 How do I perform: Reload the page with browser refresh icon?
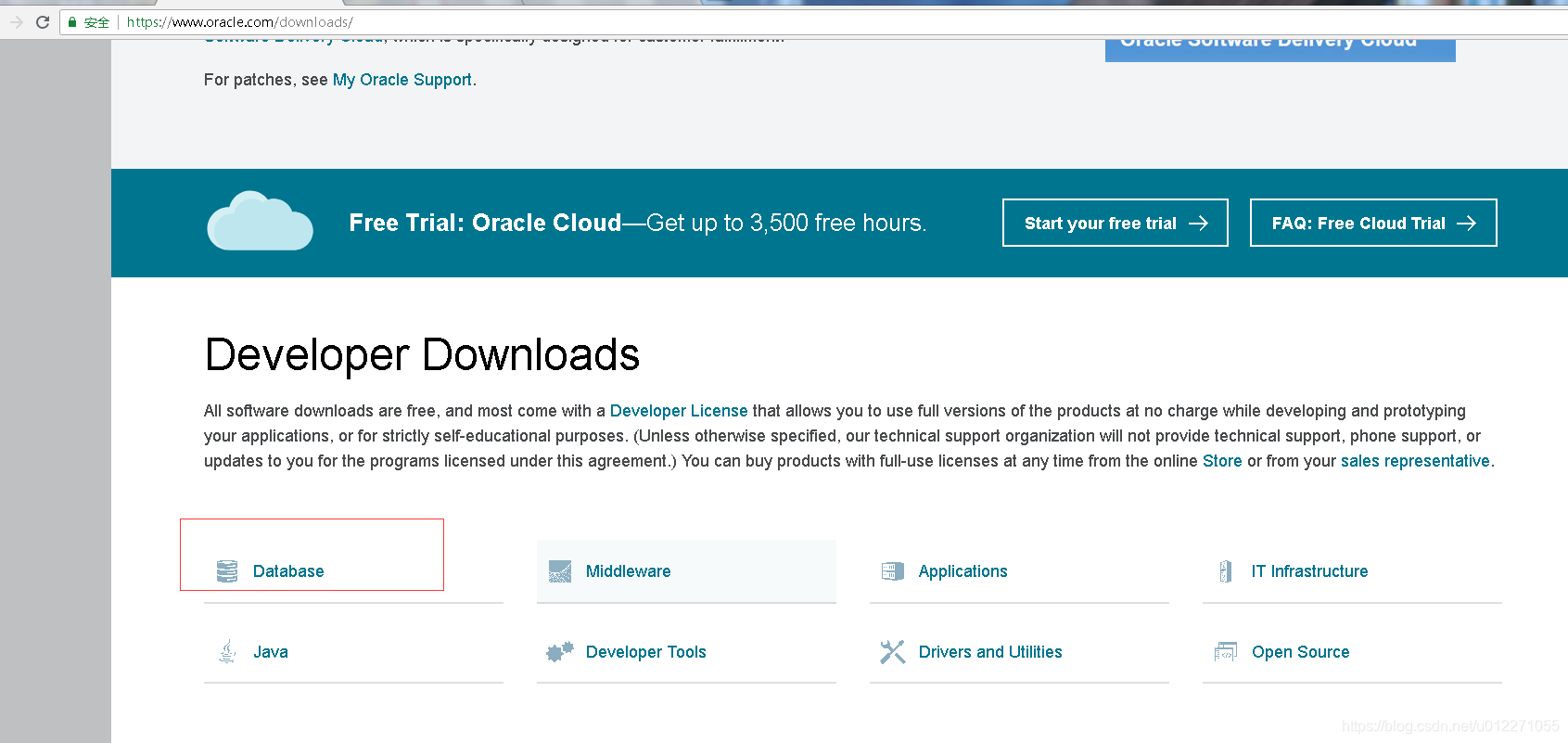click(x=43, y=22)
